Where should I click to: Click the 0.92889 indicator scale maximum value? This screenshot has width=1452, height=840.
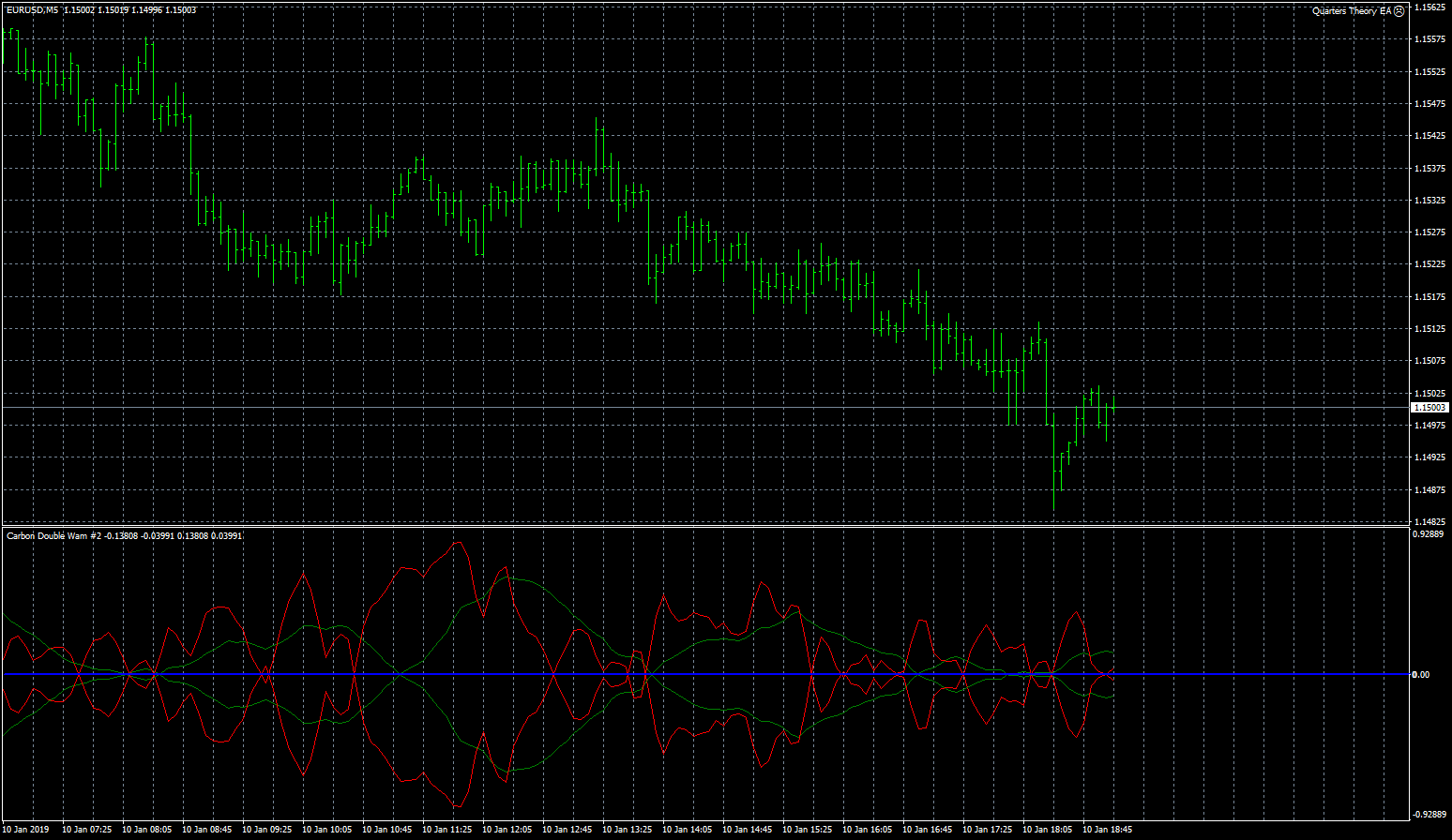[1428, 533]
